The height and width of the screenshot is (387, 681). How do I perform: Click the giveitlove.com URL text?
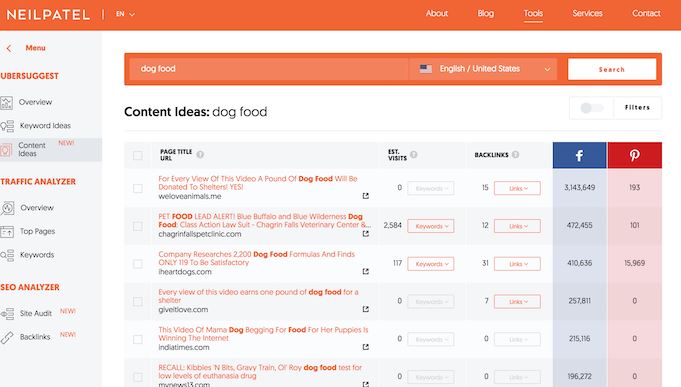pos(183,310)
